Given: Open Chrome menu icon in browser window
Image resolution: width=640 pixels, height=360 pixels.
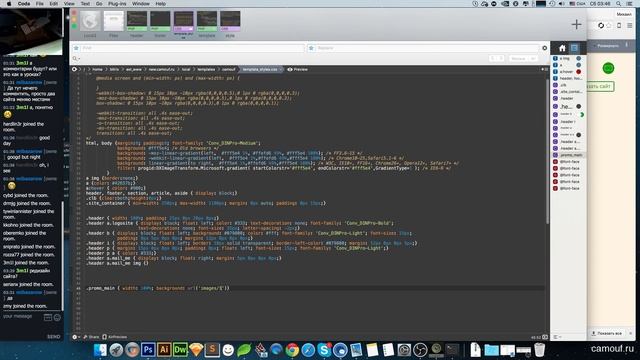Looking at the screenshot, I should click(x=629, y=25).
